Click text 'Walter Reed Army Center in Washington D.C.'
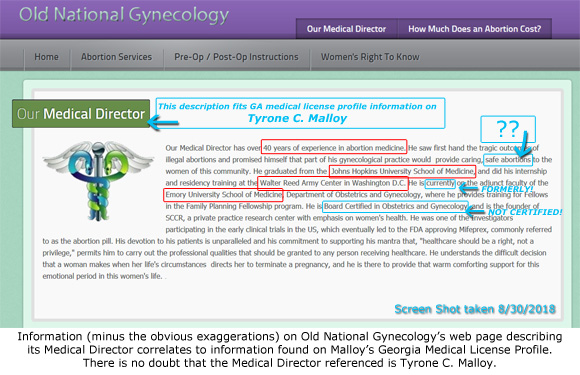Image resolution: width=580 pixels, height=375 pixels. pyautogui.click(x=333, y=183)
